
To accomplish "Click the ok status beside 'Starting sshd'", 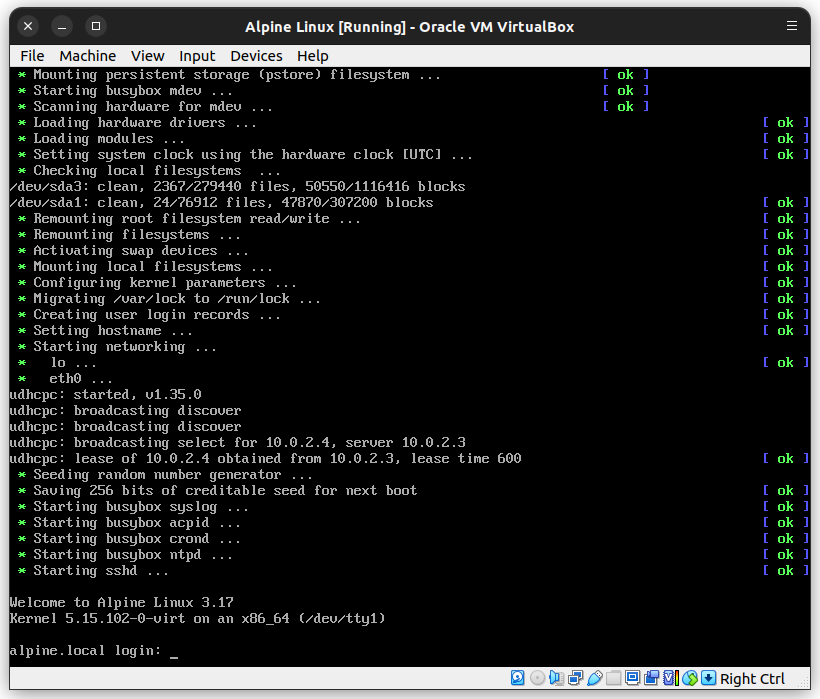I will (785, 570).
